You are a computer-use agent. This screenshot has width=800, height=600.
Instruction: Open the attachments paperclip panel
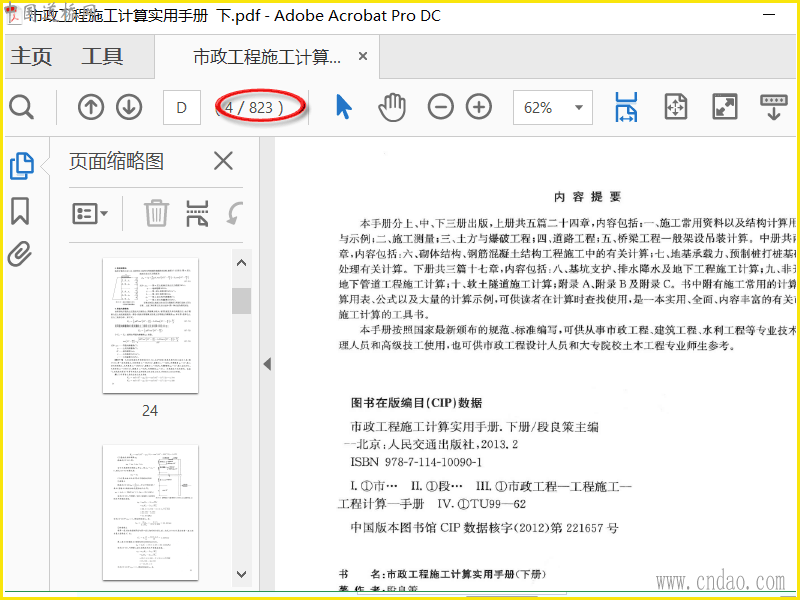pos(20,254)
